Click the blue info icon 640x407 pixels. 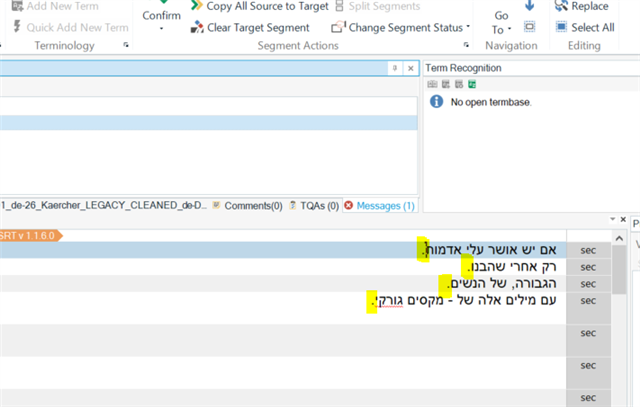pos(436,101)
